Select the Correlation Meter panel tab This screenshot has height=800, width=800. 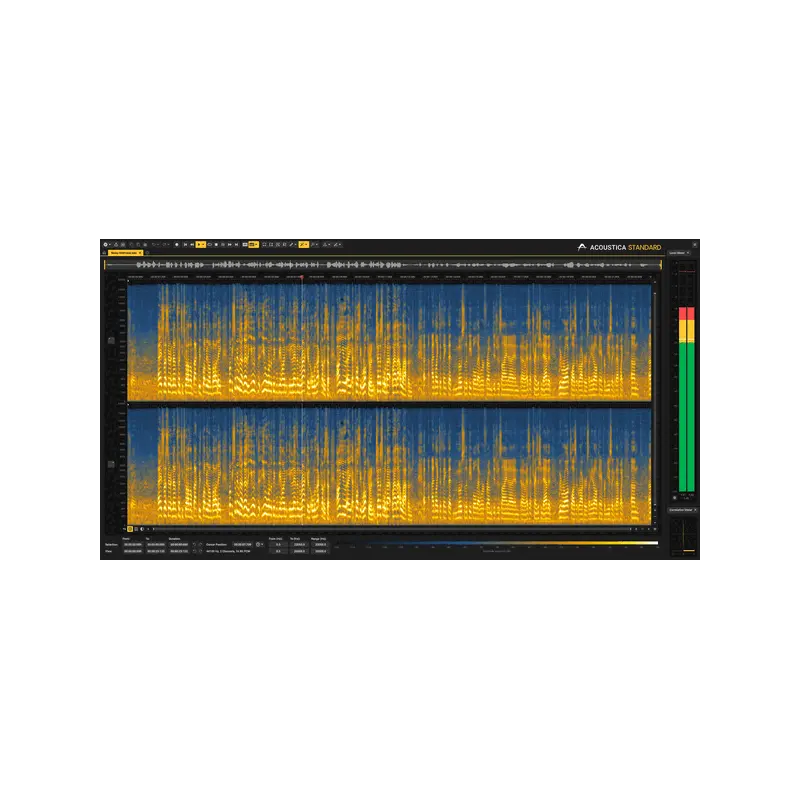pyautogui.click(x=681, y=510)
